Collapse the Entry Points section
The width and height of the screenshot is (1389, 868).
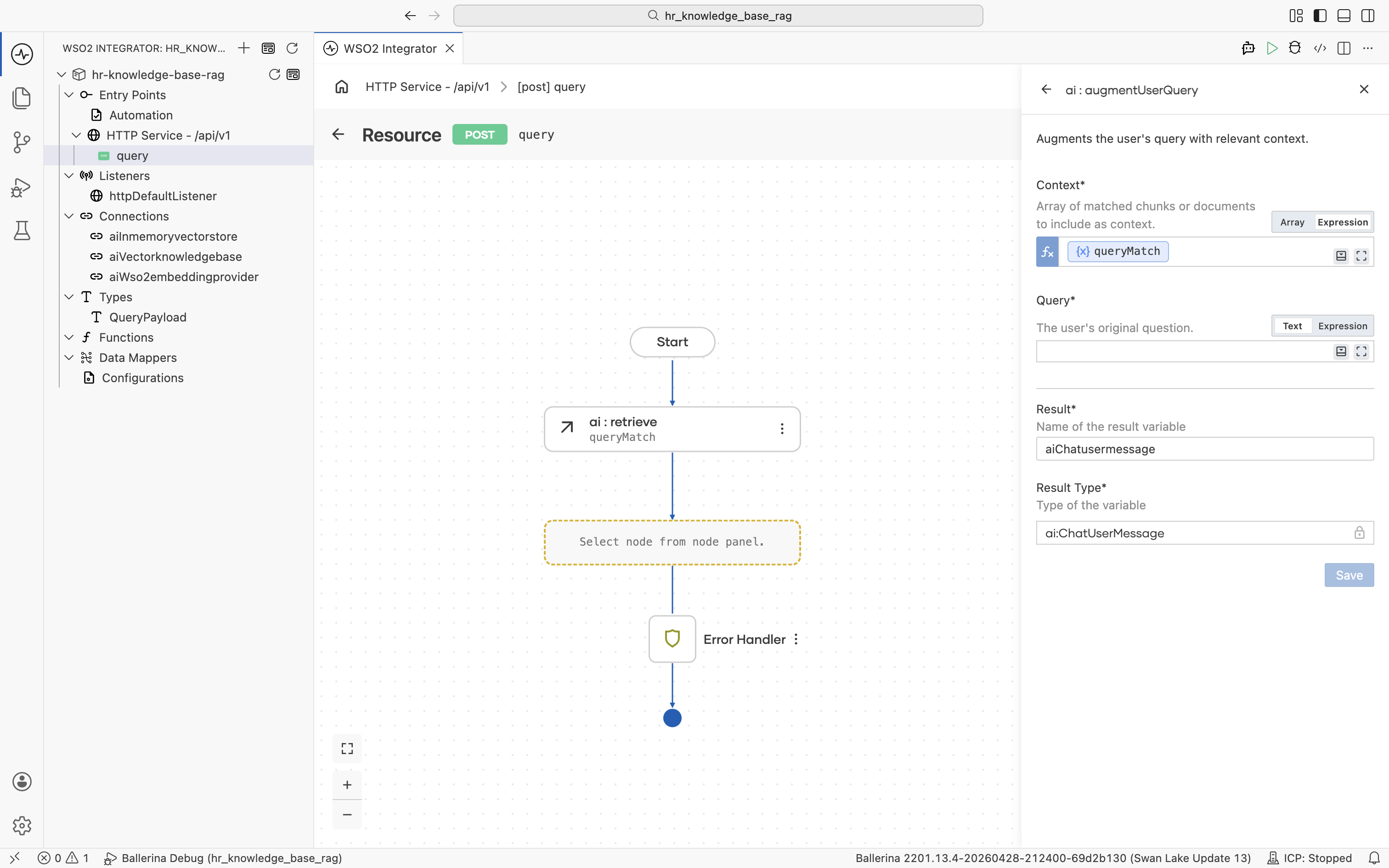click(x=69, y=95)
